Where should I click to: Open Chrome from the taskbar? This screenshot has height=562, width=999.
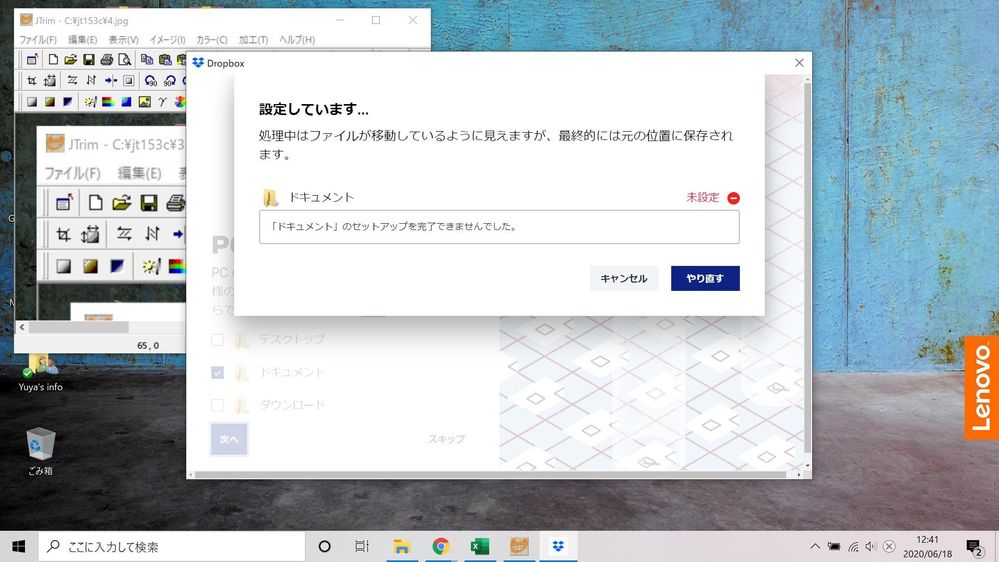click(x=440, y=546)
